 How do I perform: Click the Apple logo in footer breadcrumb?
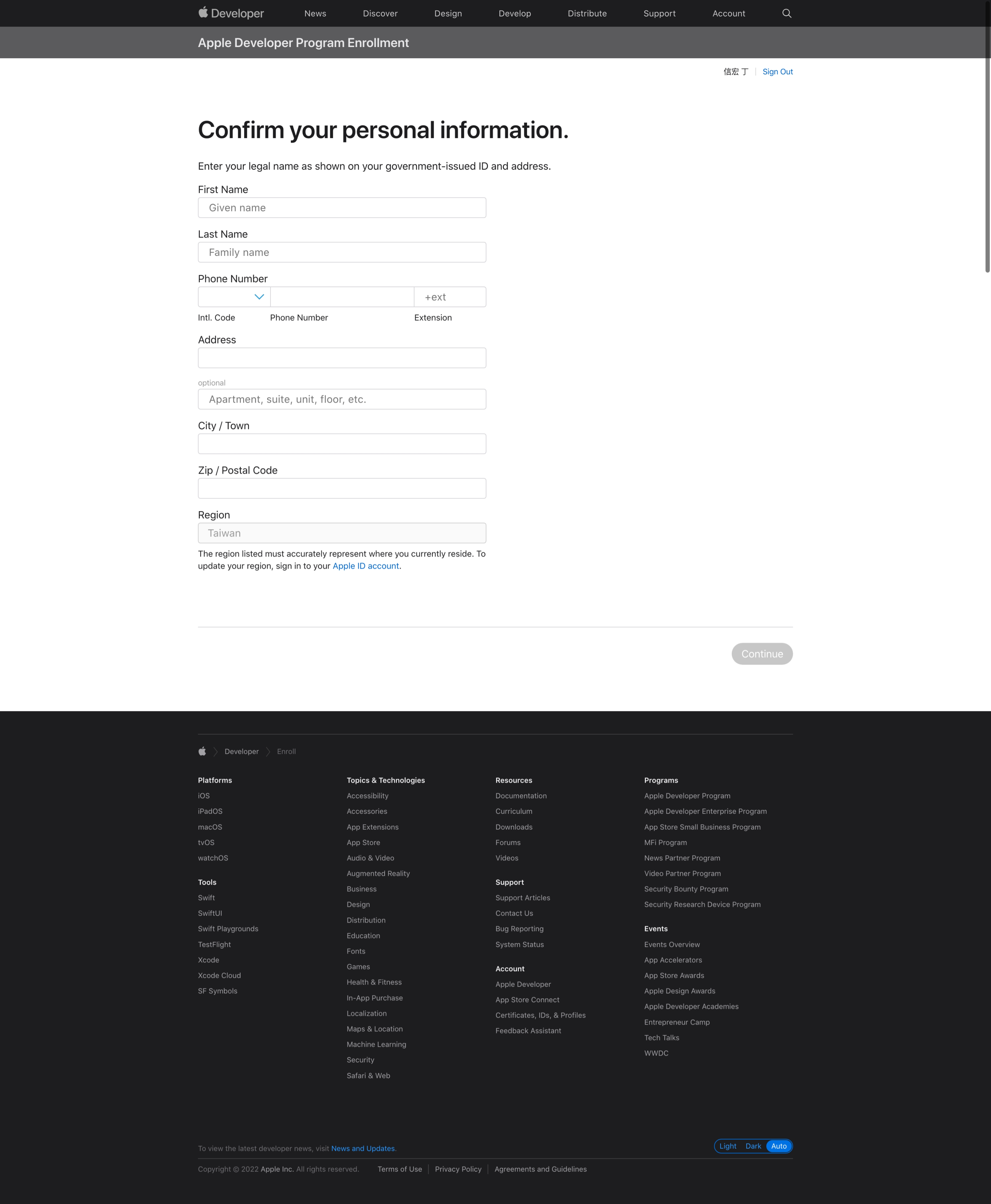202,751
